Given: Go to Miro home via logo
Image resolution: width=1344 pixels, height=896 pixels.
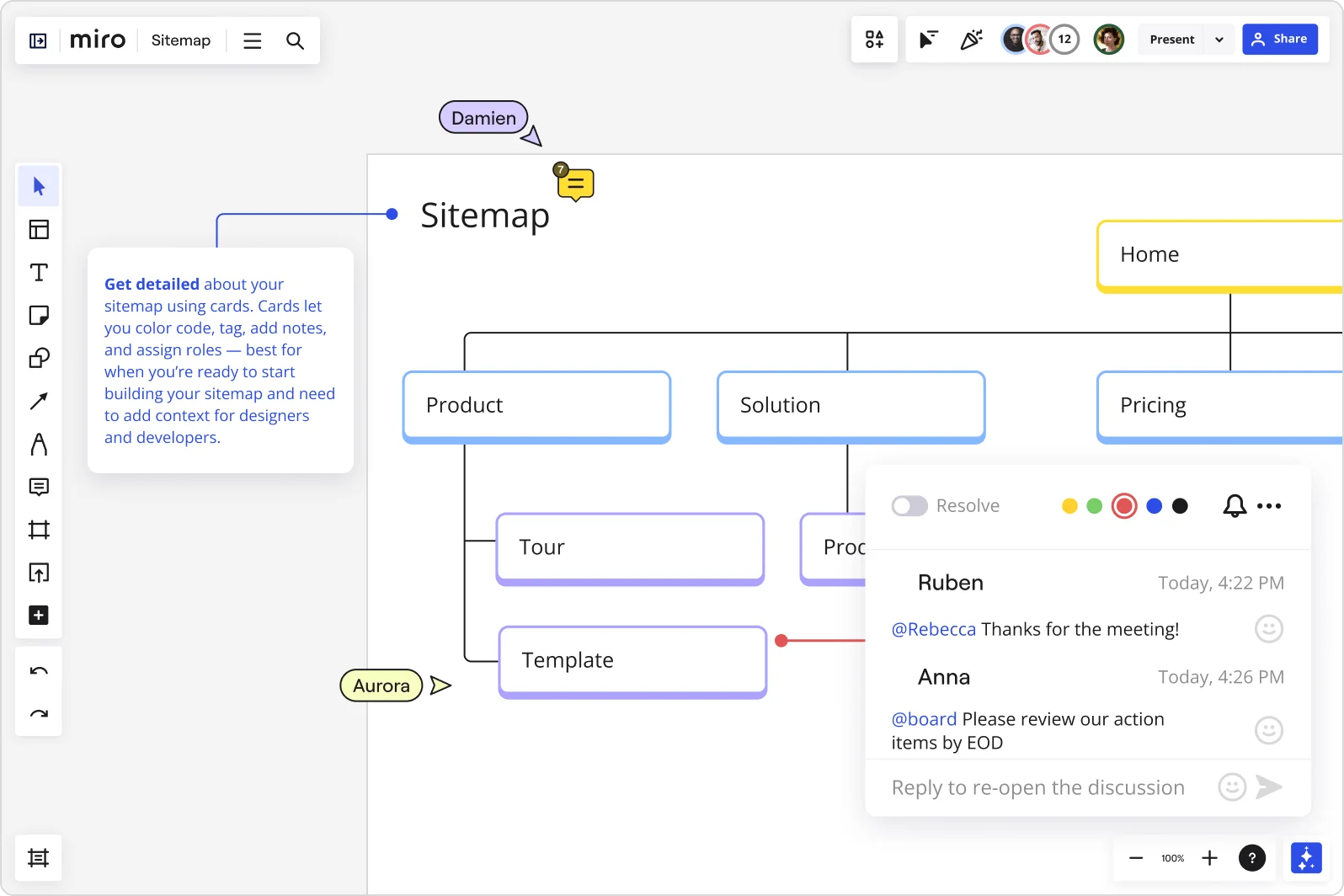Looking at the screenshot, I should tap(98, 40).
